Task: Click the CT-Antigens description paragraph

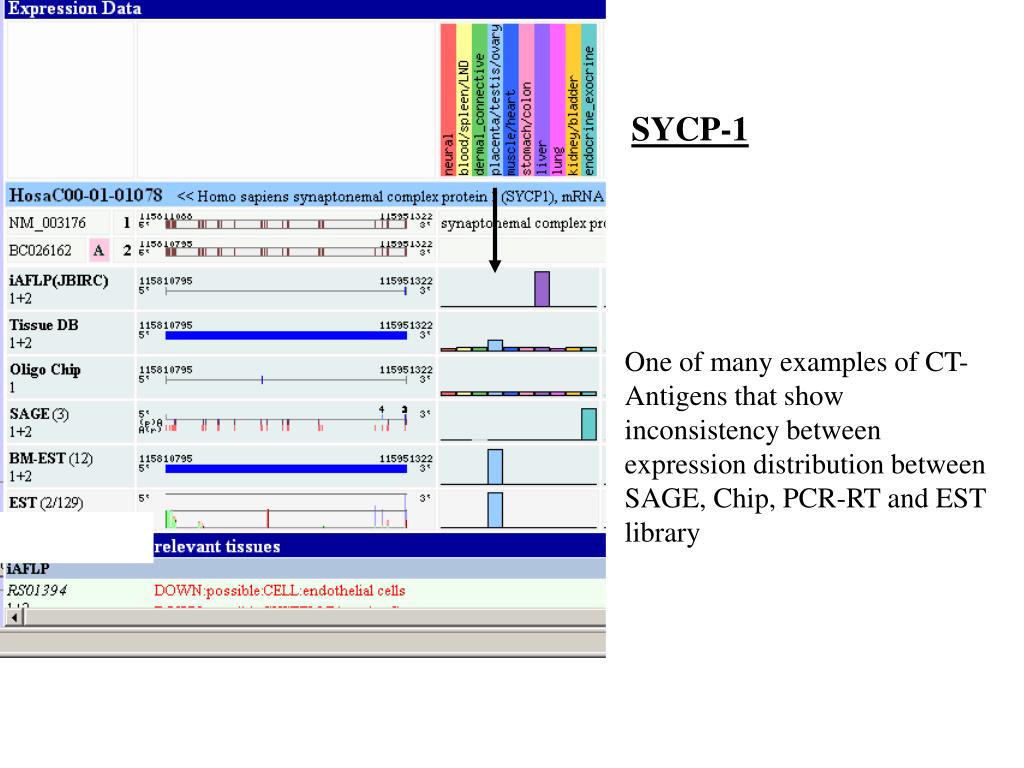Action: (805, 448)
